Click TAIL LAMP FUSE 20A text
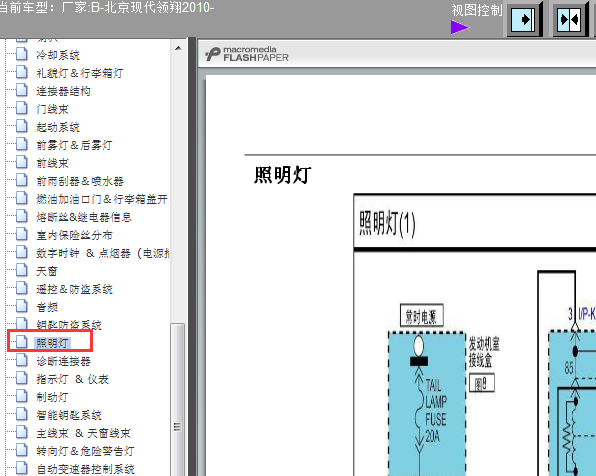The image size is (596, 476). (436, 411)
